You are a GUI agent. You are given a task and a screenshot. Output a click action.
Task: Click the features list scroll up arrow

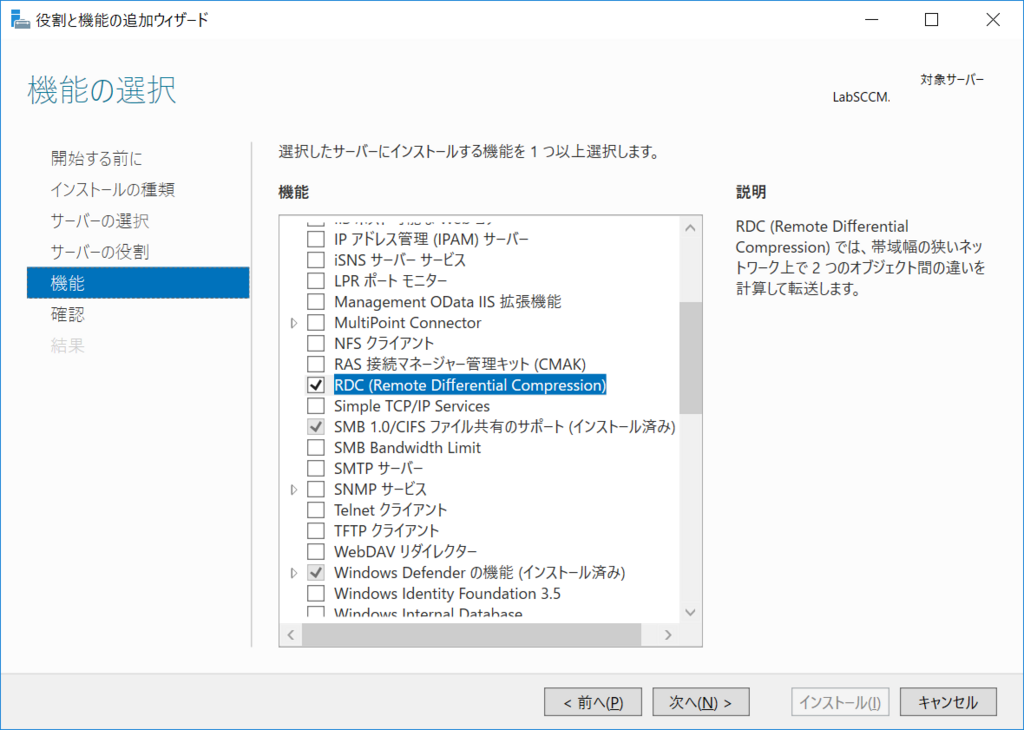[x=690, y=228]
